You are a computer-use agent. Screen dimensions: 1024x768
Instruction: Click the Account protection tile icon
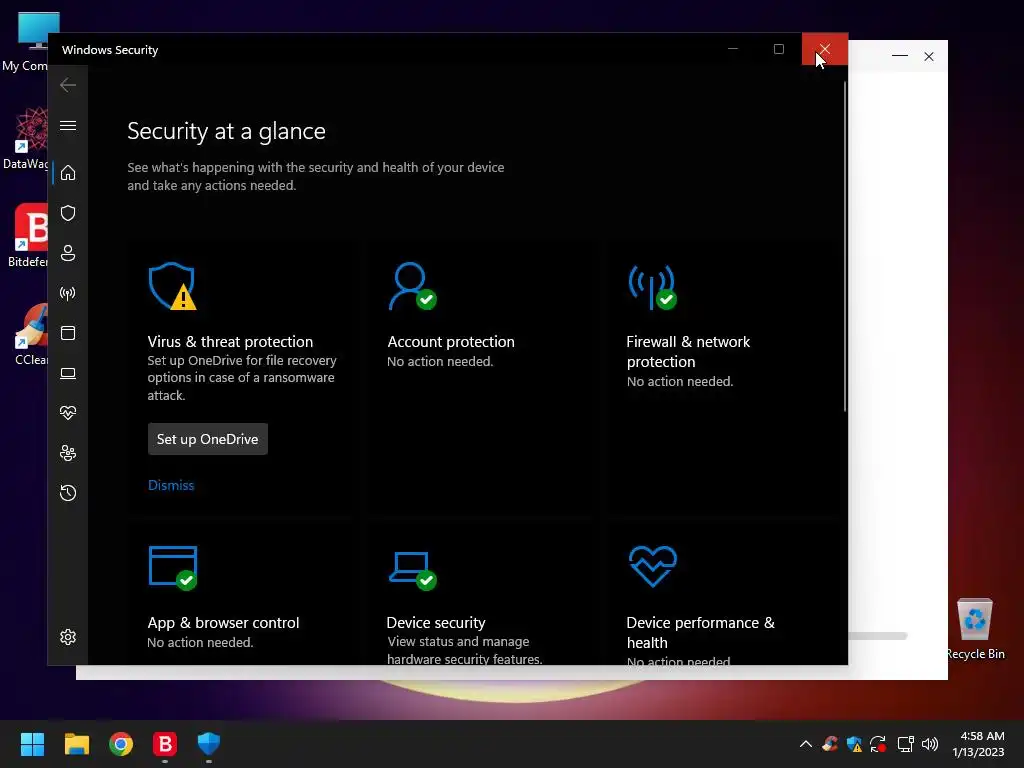[412, 286]
